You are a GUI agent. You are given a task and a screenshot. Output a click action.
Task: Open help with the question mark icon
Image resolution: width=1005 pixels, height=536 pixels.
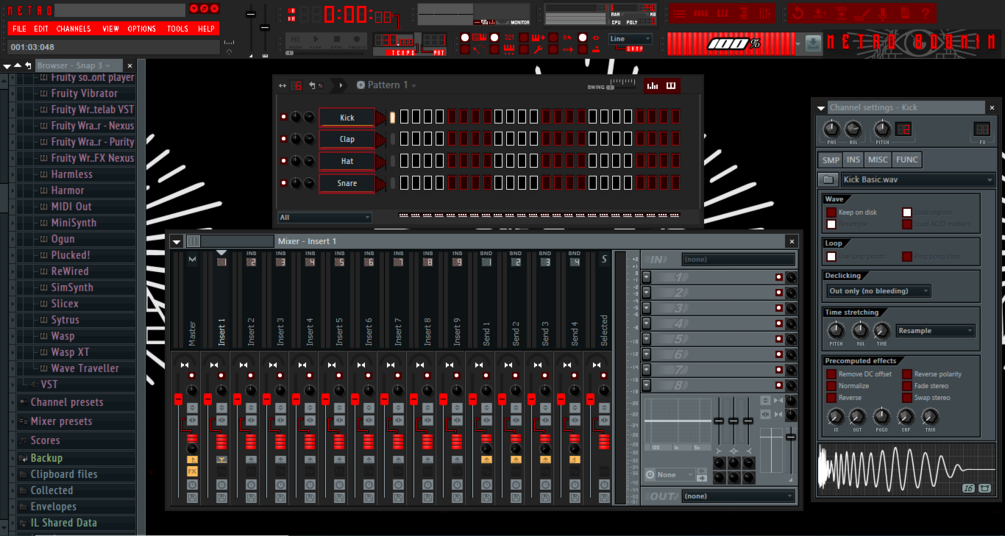(926, 13)
